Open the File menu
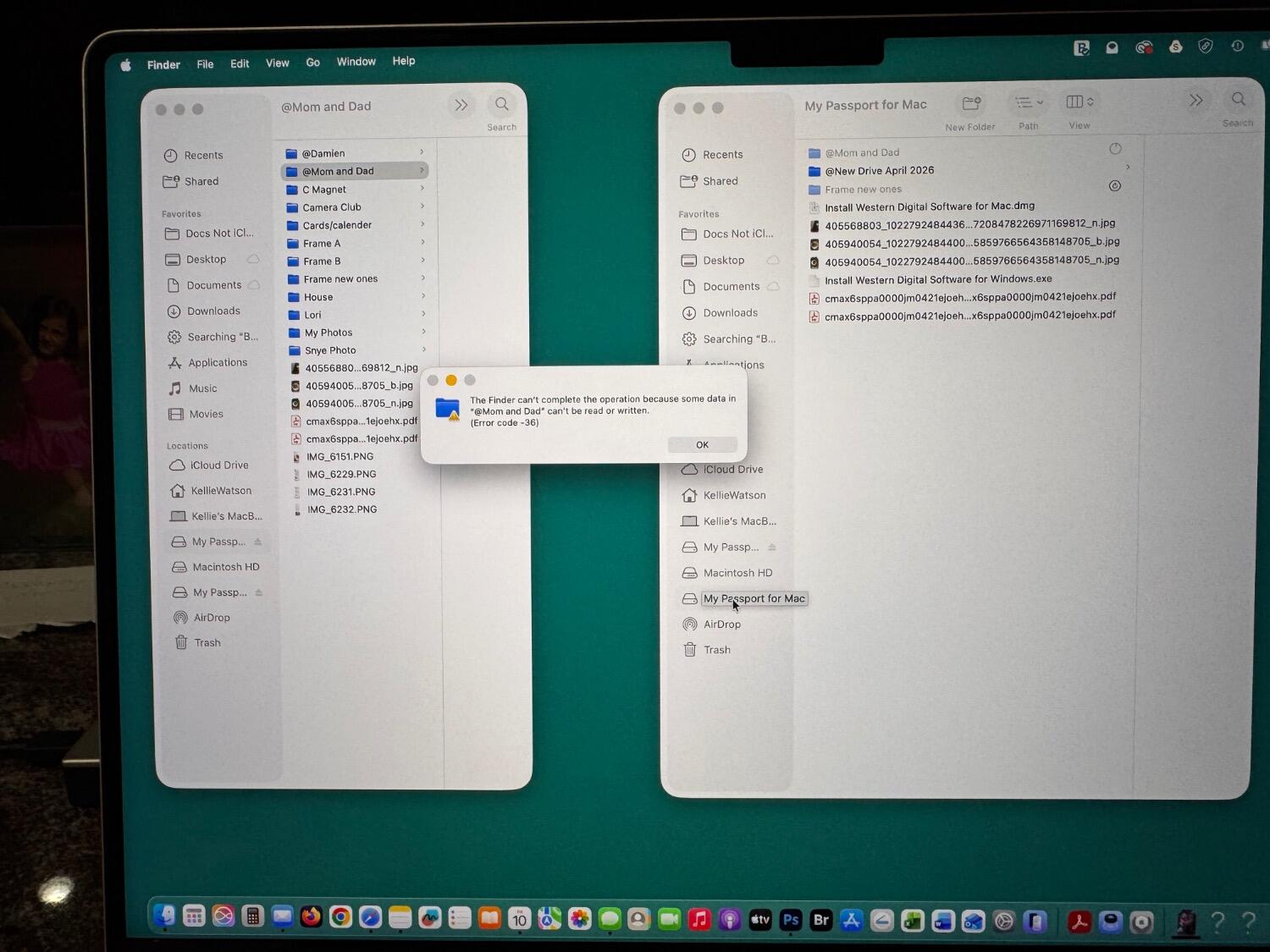 click(x=205, y=64)
